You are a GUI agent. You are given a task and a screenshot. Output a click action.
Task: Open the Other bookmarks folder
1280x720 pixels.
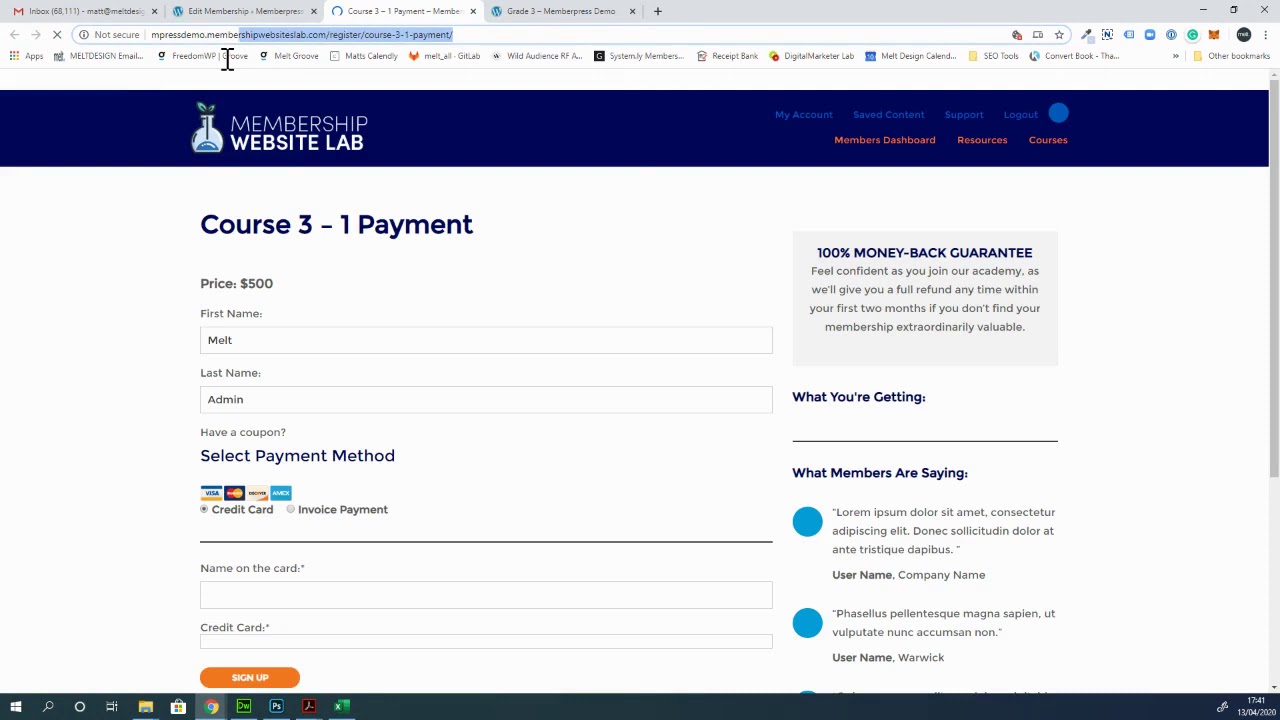(1231, 56)
